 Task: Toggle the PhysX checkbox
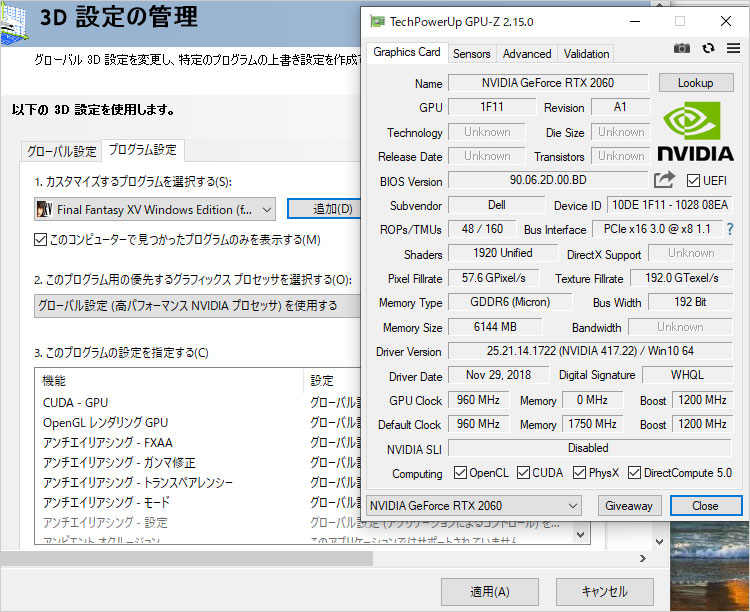coord(579,473)
